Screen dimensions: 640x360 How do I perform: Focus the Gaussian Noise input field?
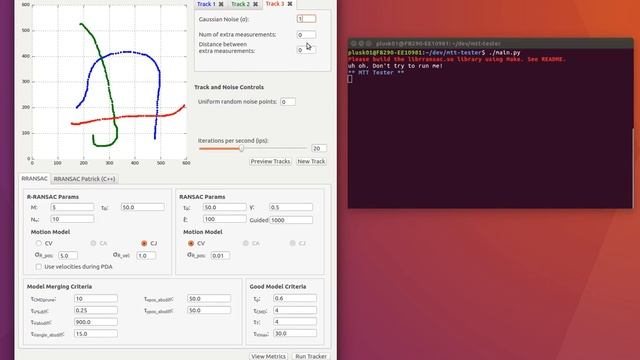(306, 19)
